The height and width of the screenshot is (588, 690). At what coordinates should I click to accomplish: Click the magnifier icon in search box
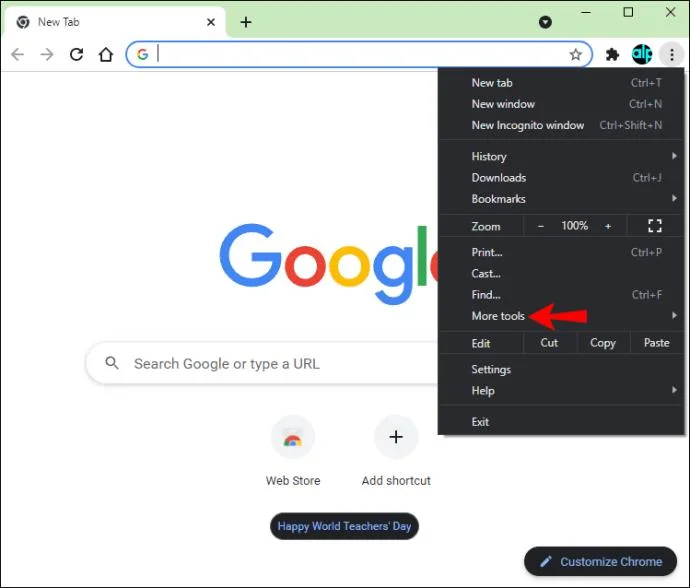pos(112,363)
